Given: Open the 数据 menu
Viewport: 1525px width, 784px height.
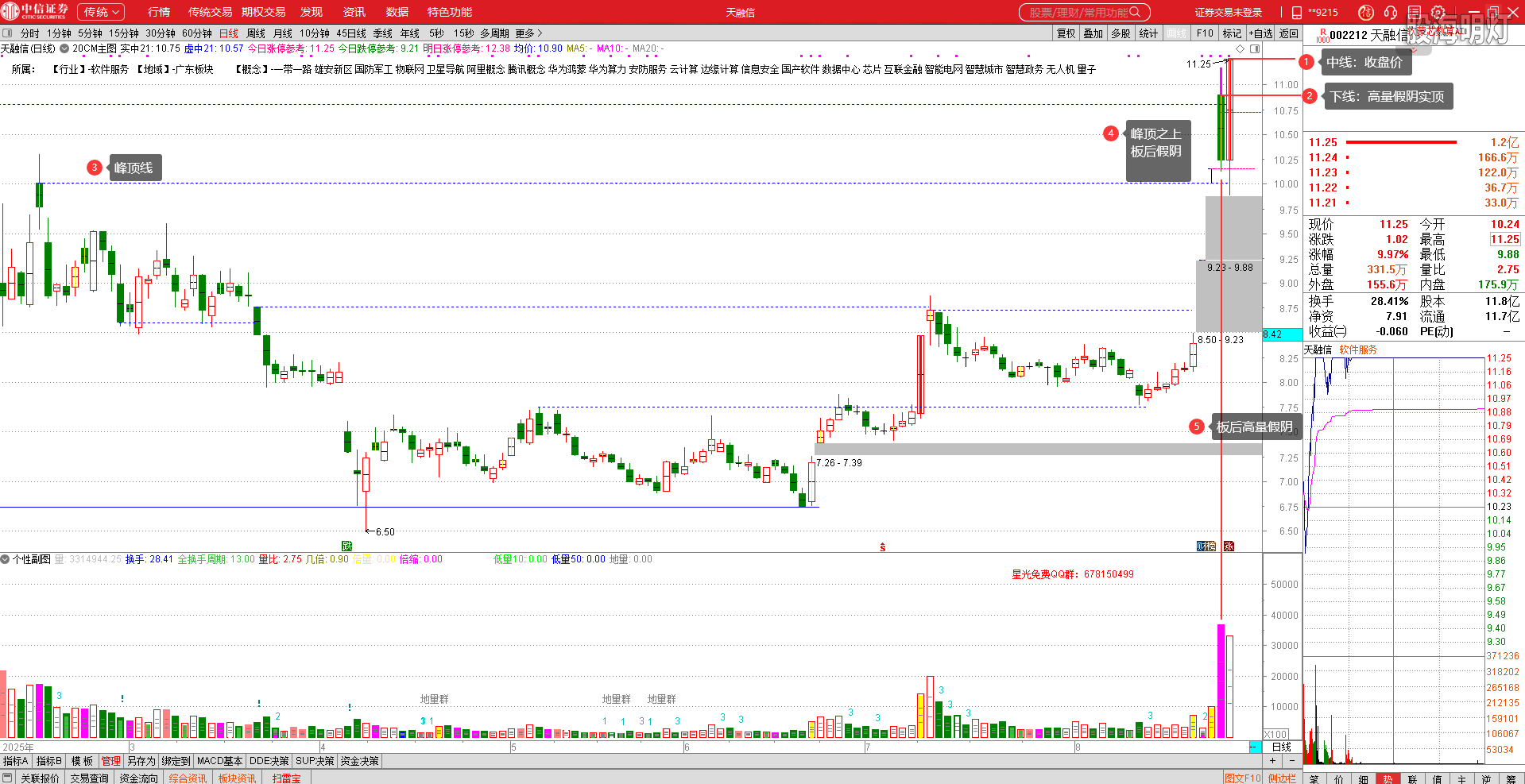Looking at the screenshot, I should click(397, 12).
